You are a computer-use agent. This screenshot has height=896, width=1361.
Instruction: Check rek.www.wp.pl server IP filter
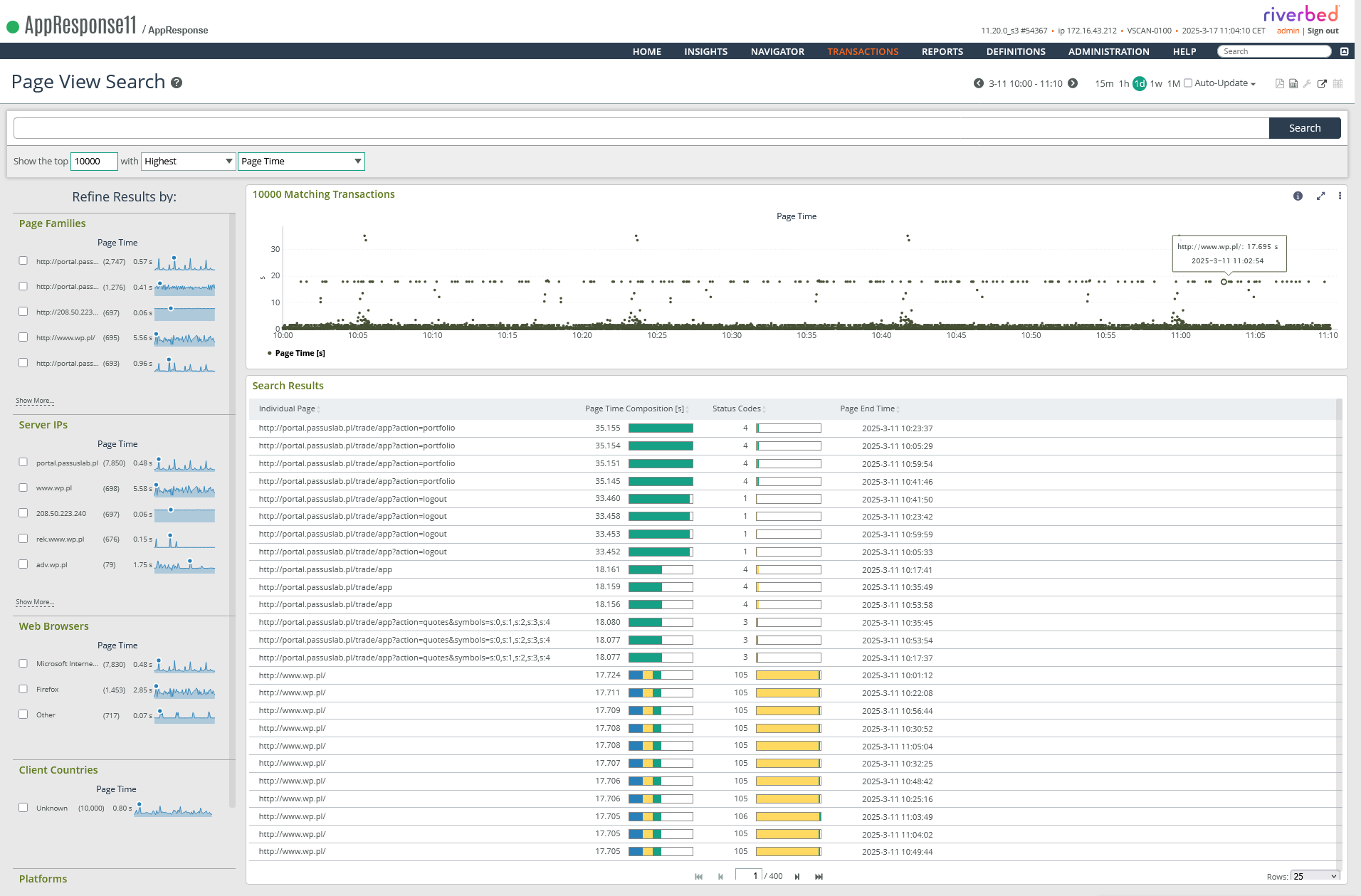[x=23, y=538]
